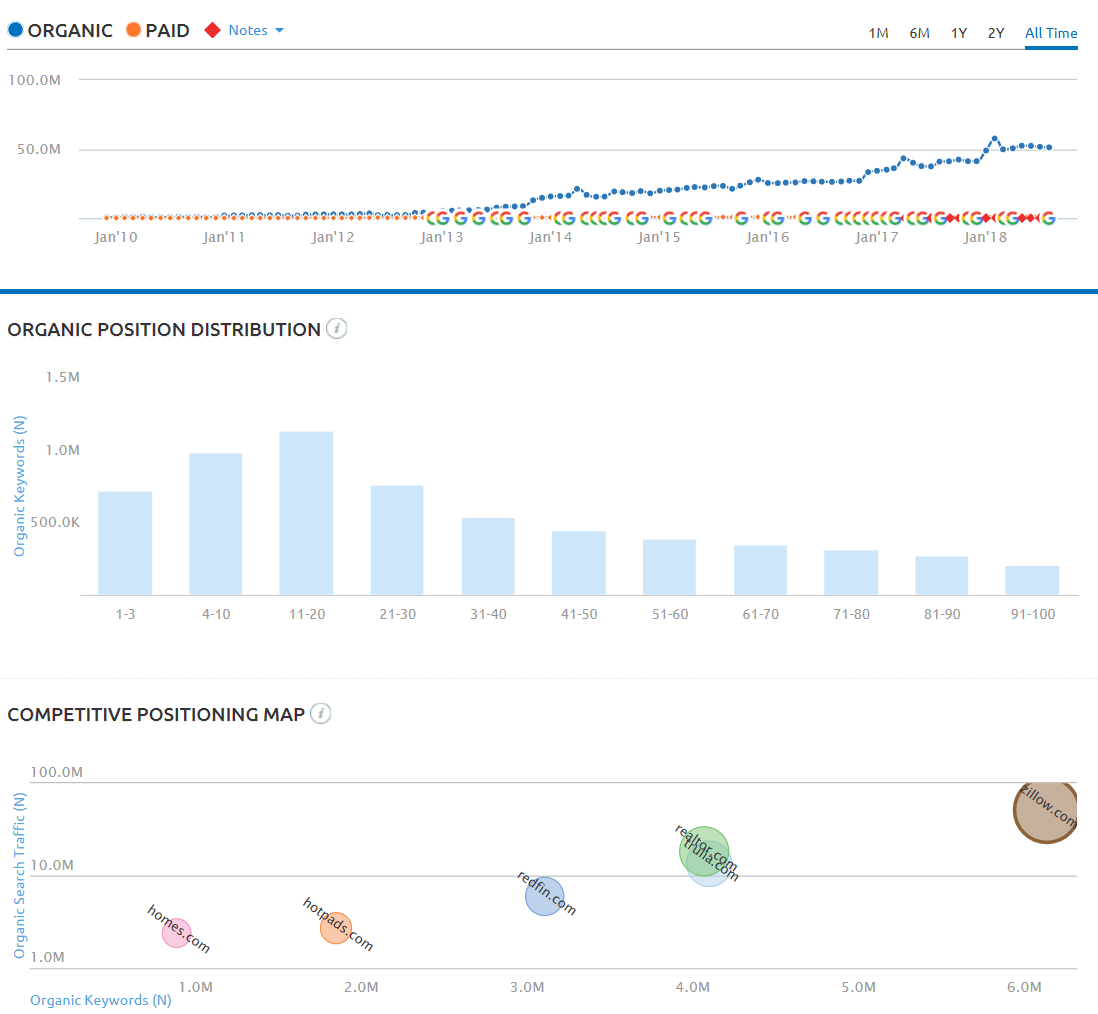Click the ORGANIC POSITION DISTRIBUTION heading
The height and width of the screenshot is (1014, 1098).
tap(164, 329)
